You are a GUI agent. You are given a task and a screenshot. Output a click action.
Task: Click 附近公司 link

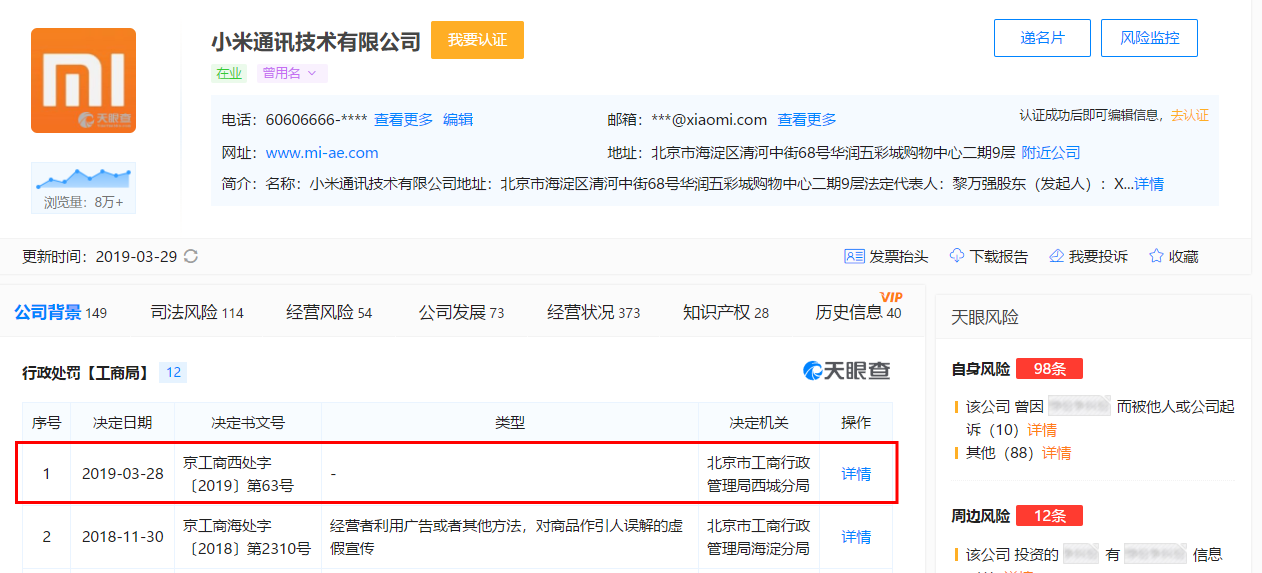[x=1051, y=153]
